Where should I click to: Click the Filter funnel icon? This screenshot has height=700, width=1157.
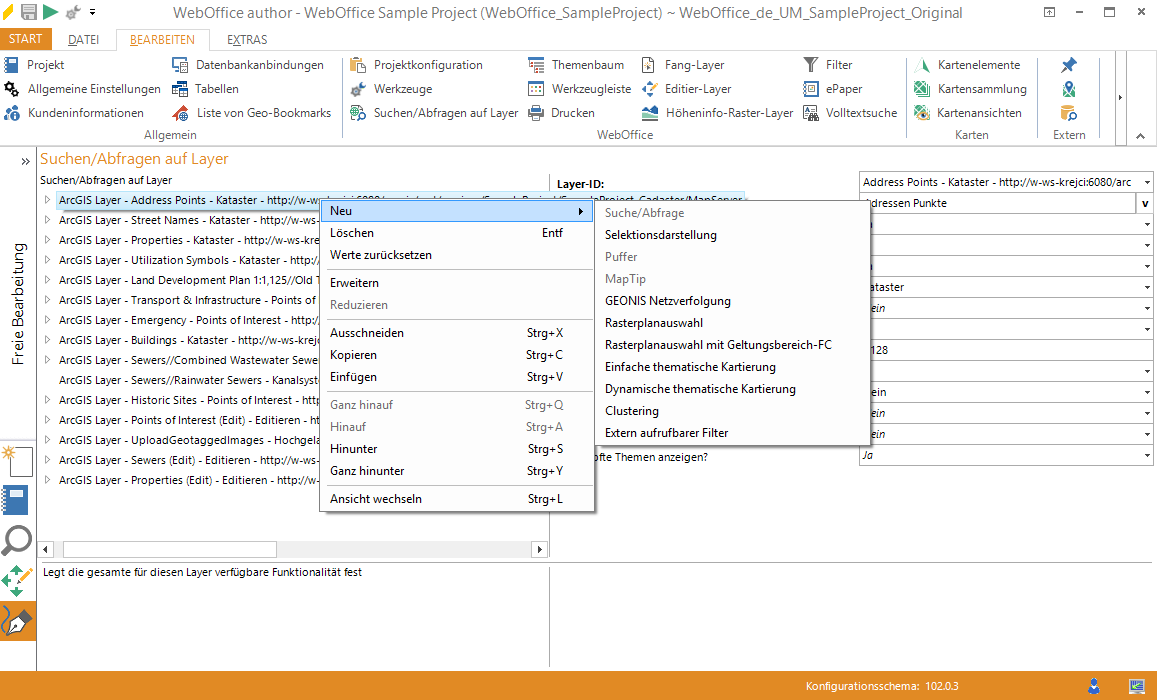point(810,65)
